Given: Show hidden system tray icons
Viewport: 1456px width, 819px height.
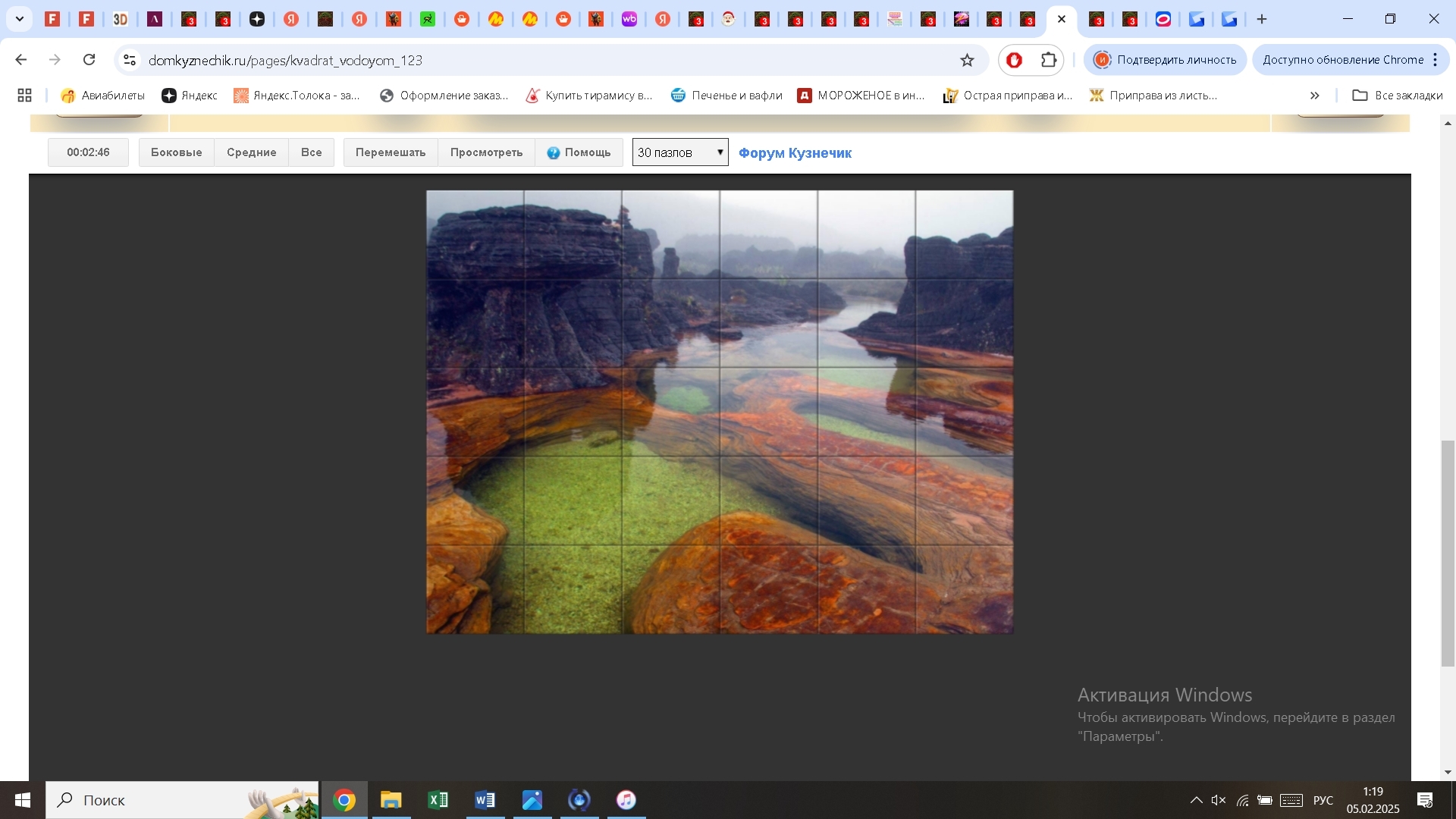Looking at the screenshot, I should pyautogui.click(x=1196, y=800).
